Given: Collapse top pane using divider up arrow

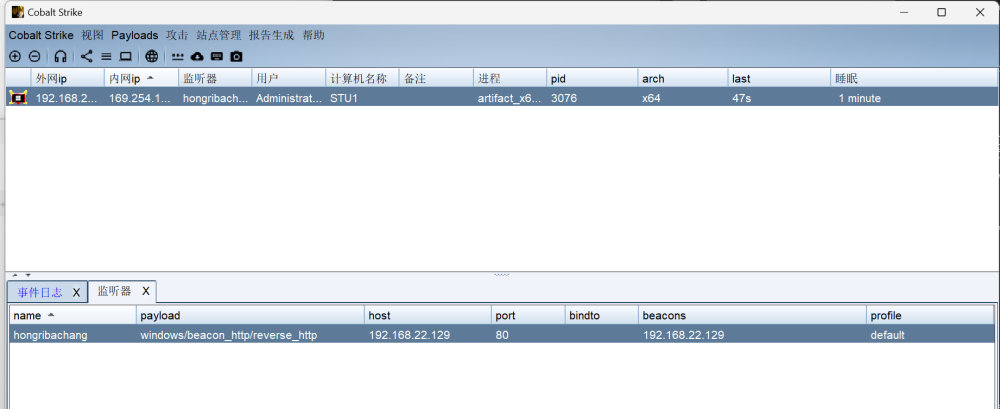Looking at the screenshot, I should 13,274.
